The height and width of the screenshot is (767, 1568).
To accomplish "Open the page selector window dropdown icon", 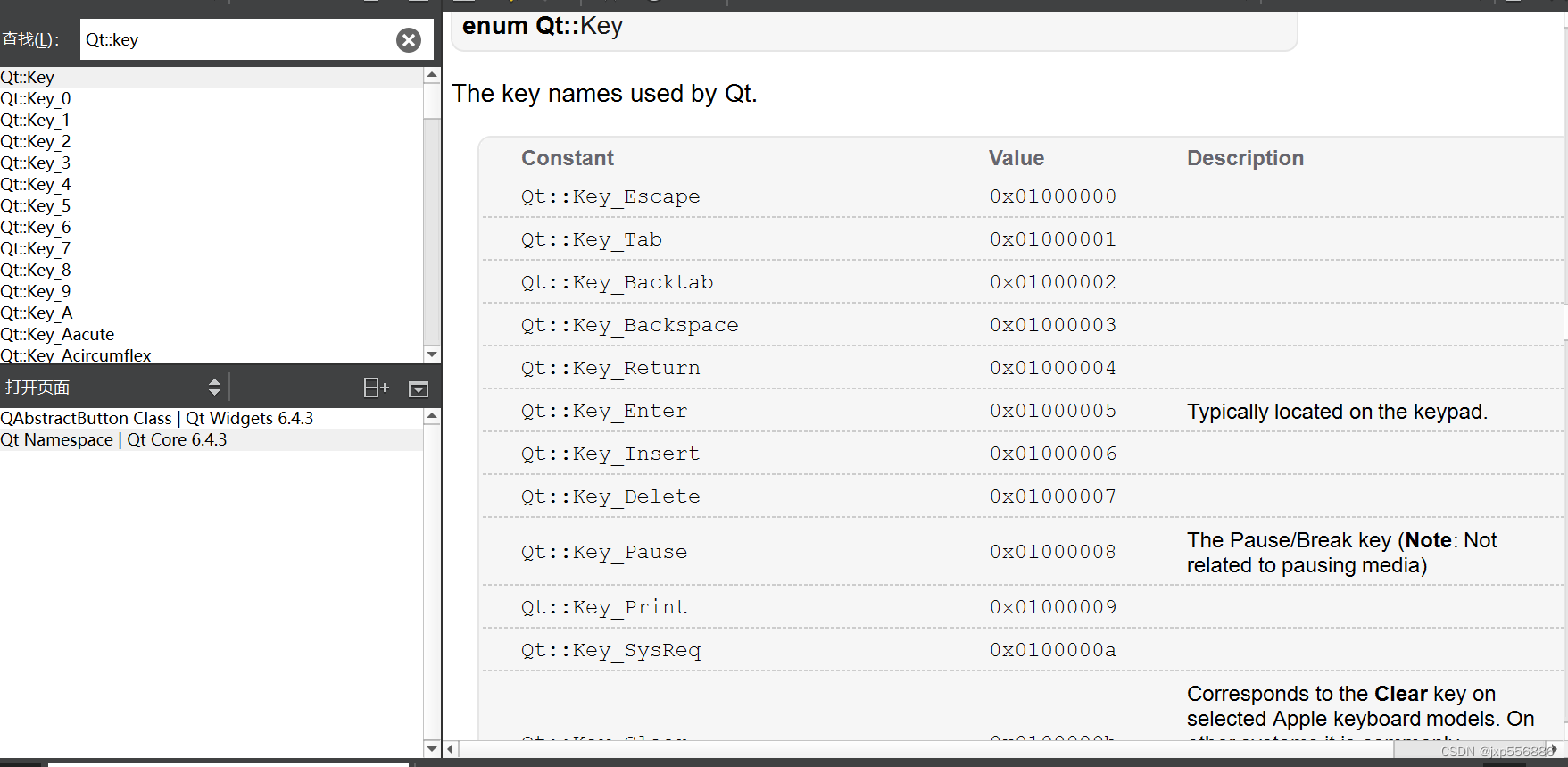I will pyautogui.click(x=418, y=387).
